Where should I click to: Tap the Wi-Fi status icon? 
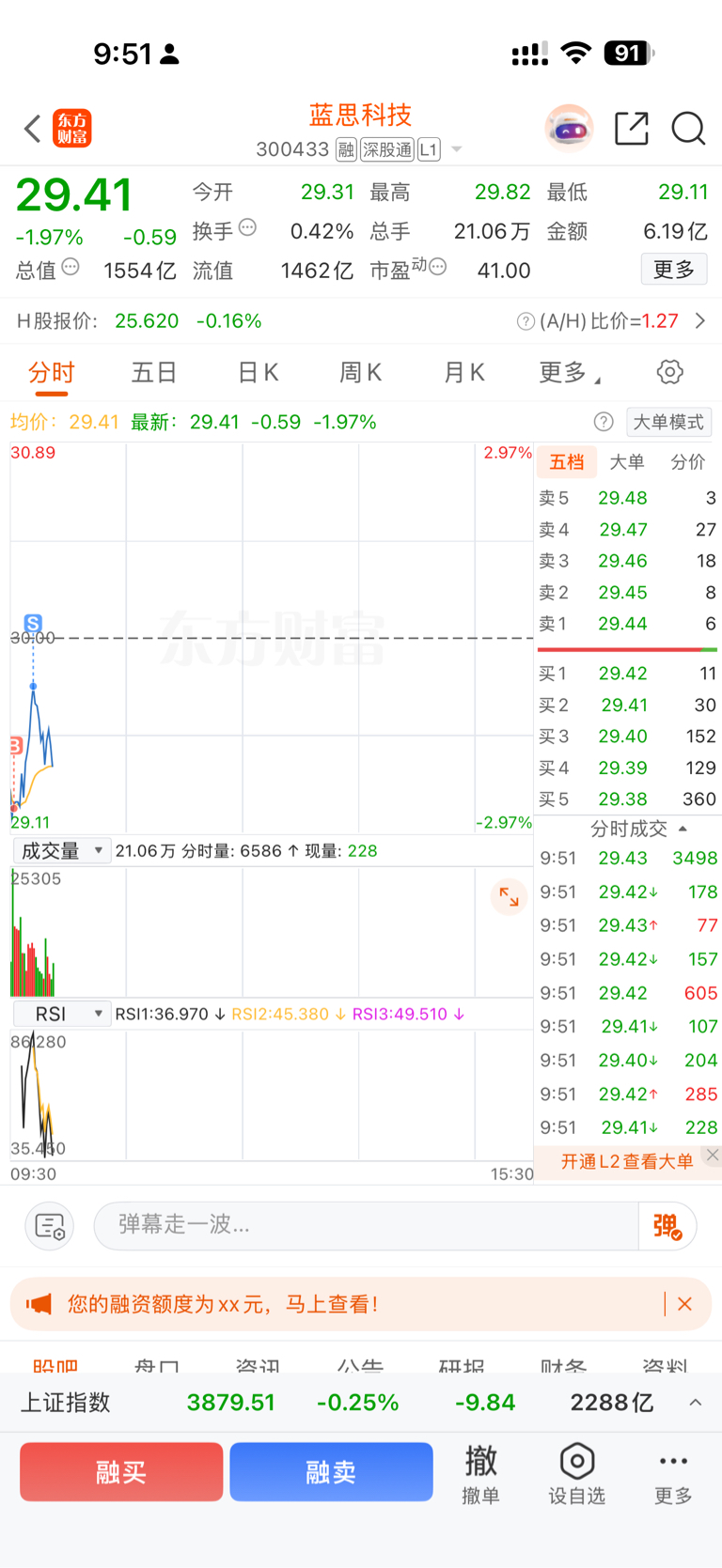pyautogui.click(x=575, y=53)
